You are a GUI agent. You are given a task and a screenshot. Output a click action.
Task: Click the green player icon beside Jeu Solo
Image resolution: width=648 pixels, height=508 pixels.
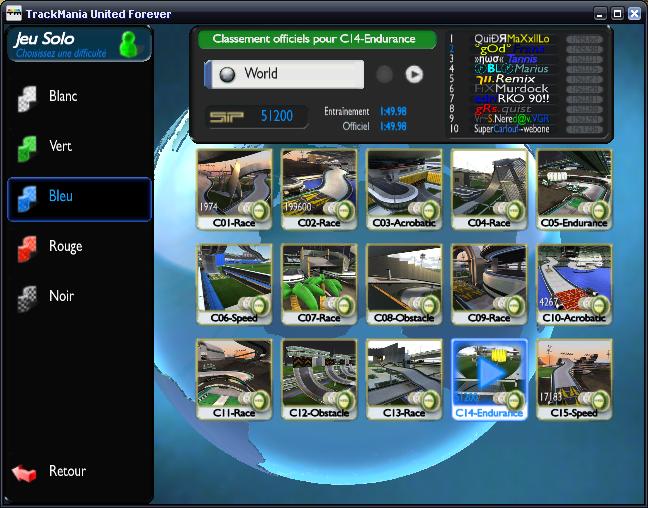click(128, 44)
